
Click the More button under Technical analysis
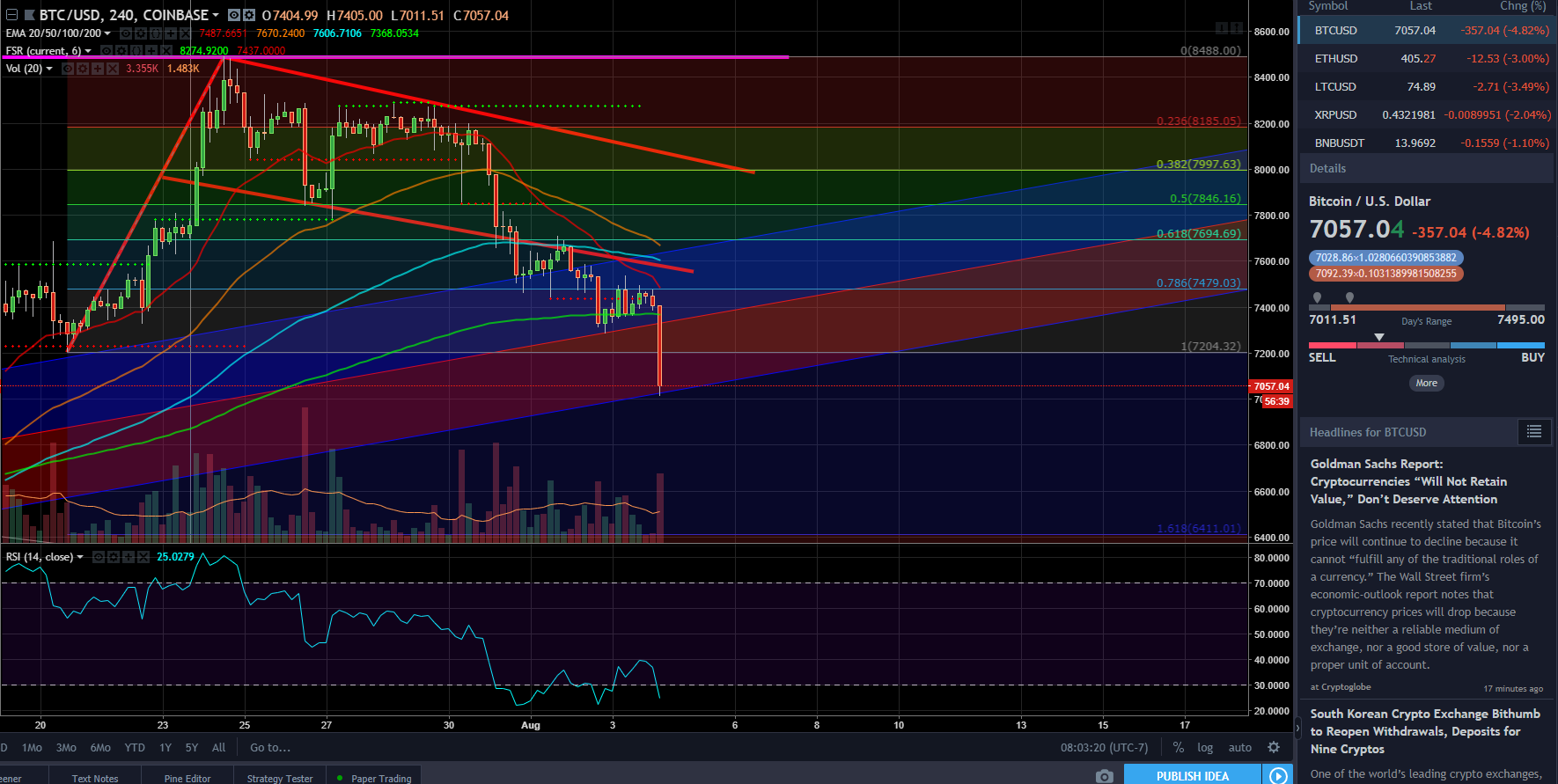pyautogui.click(x=1427, y=383)
